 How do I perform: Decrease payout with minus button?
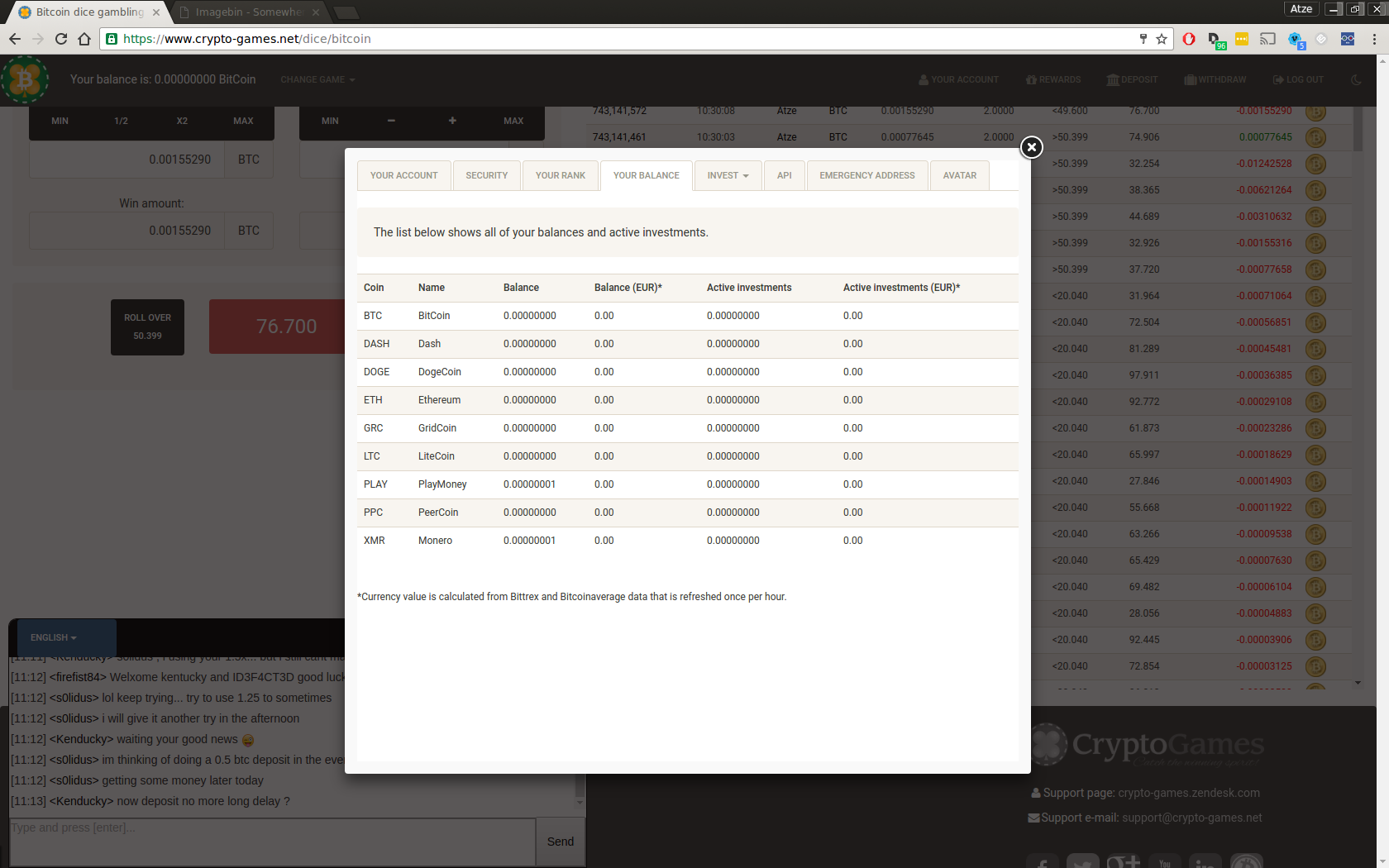click(391, 121)
